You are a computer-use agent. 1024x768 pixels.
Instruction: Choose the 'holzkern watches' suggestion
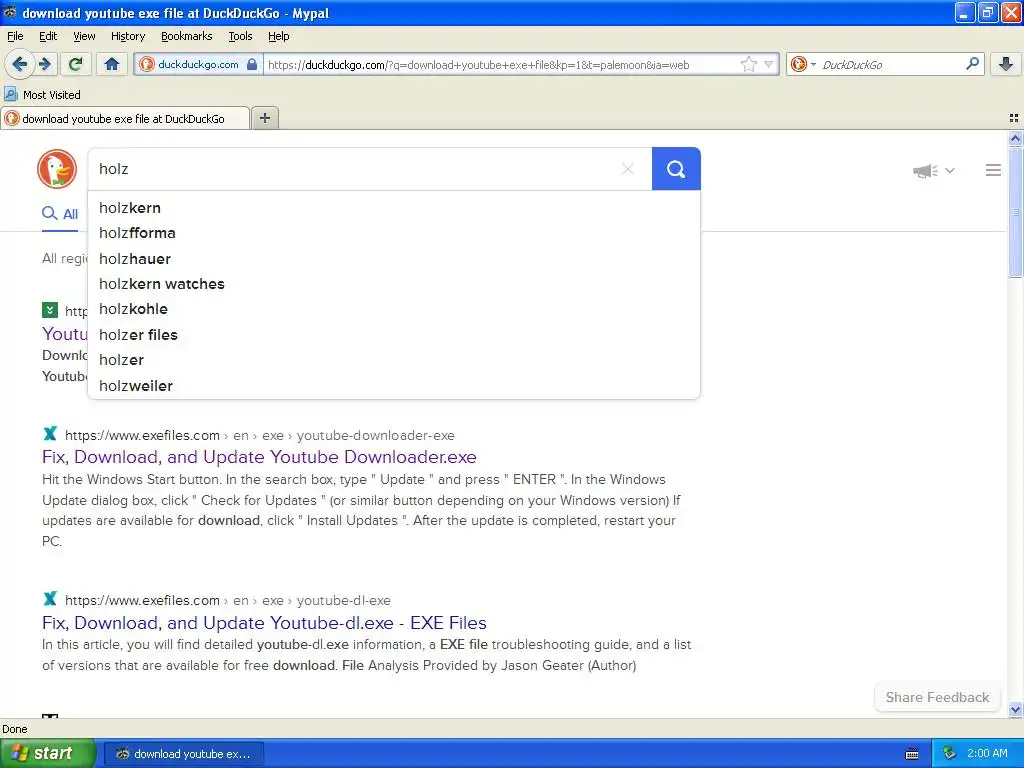394,284
